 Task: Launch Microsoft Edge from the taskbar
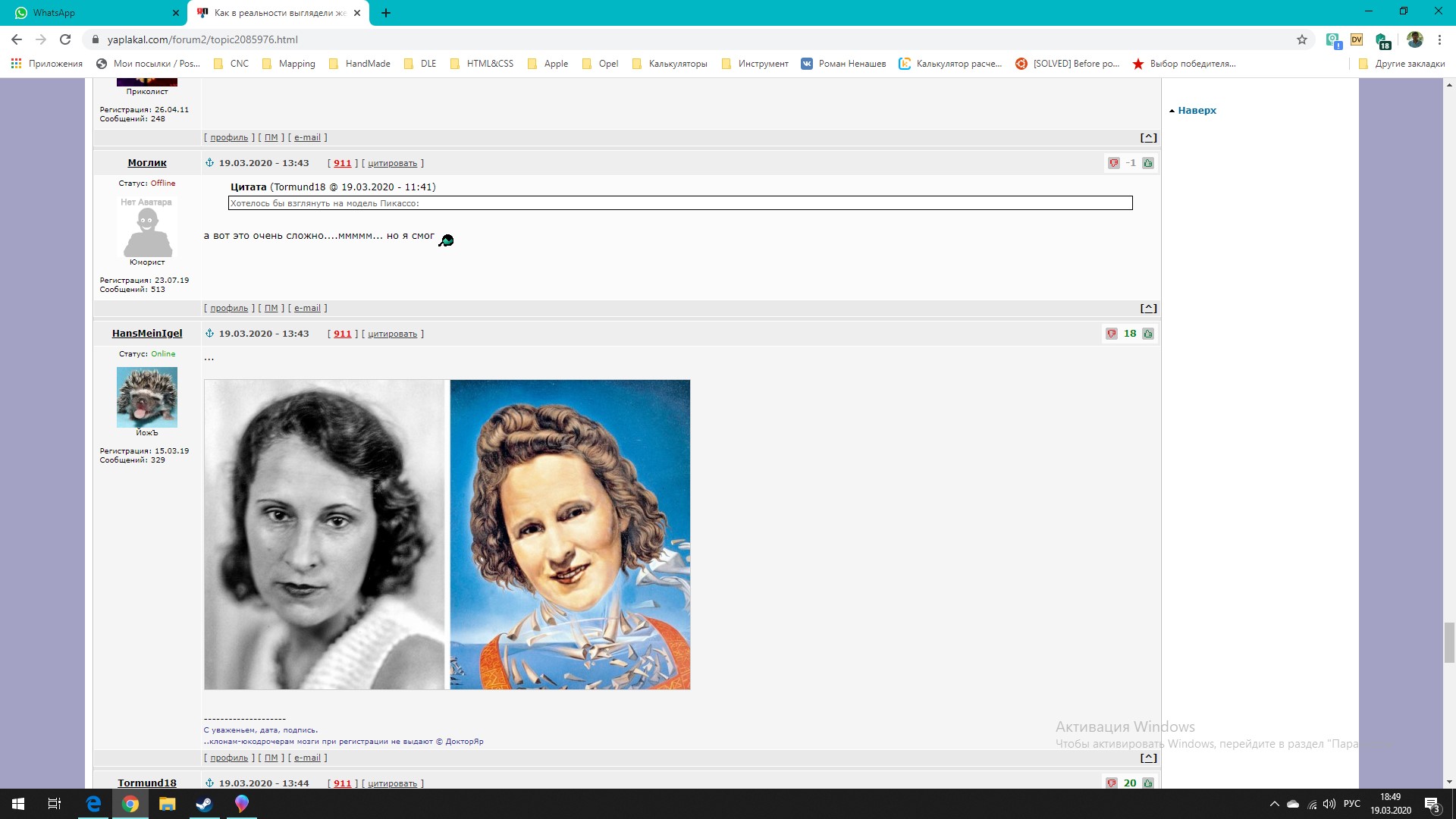(x=93, y=804)
